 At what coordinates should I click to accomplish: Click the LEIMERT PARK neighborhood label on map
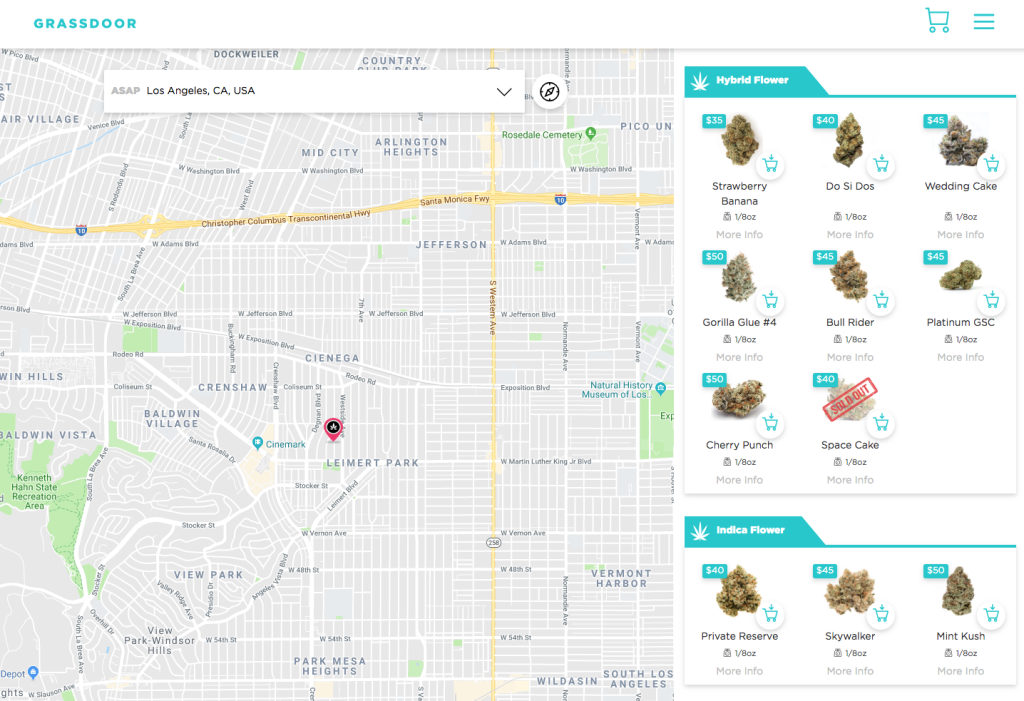click(x=372, y=463)
